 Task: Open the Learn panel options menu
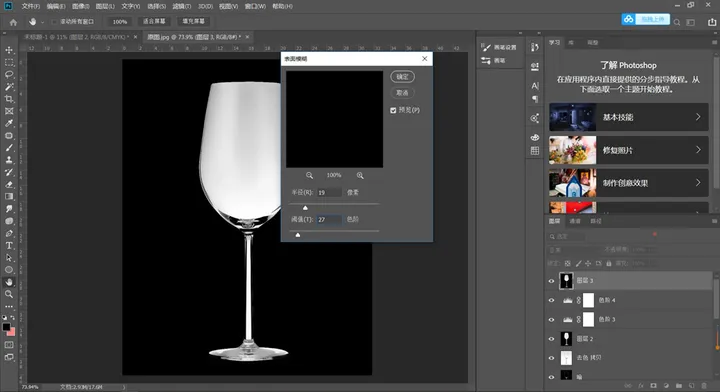[x=714, y=42]
